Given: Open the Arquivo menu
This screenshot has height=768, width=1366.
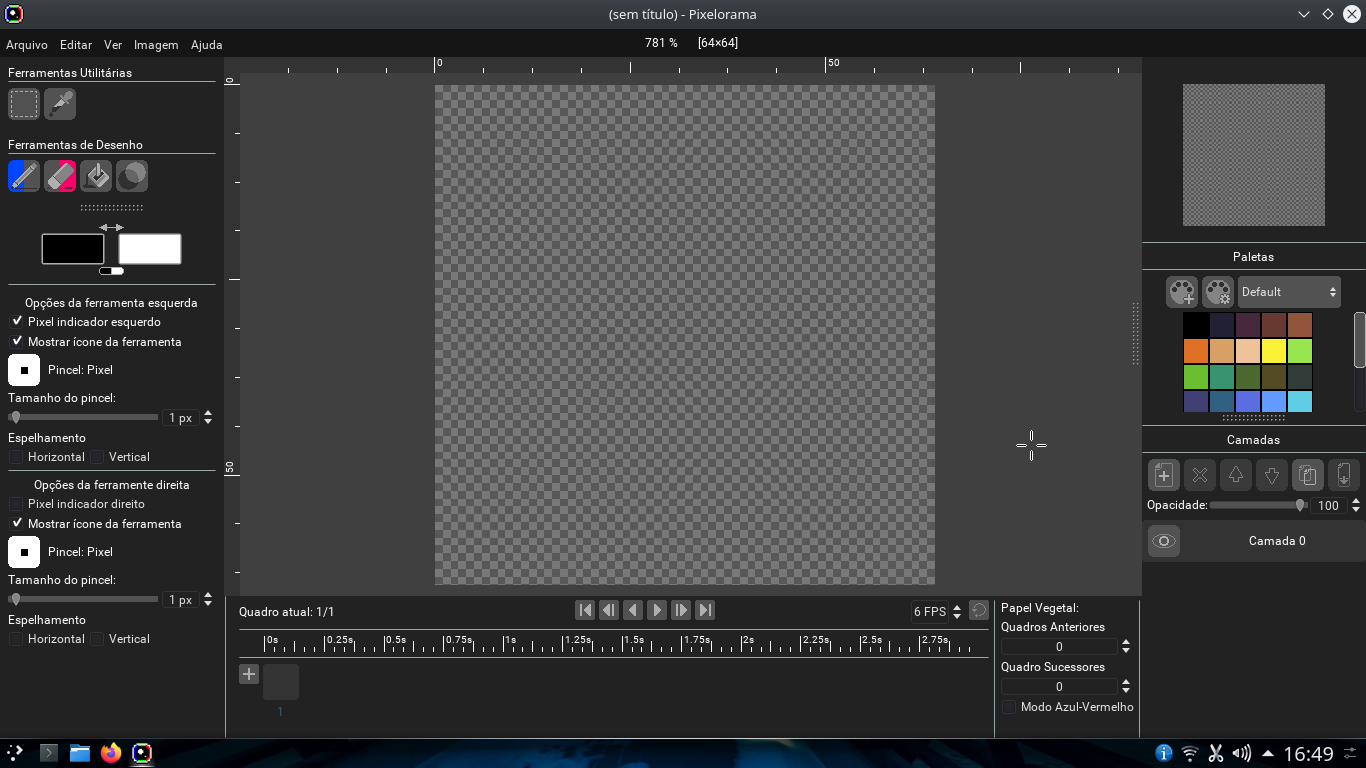Looking at the screenshot, I should [x=27, y=44].
